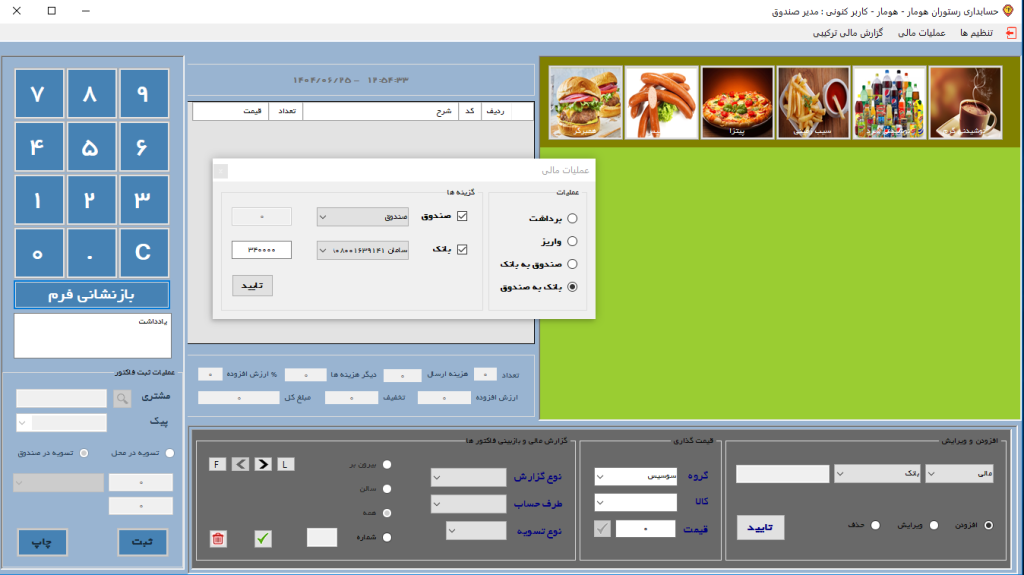Click the چاپ print button
This screenshot has width=1024, height=575.
(42, 541)
